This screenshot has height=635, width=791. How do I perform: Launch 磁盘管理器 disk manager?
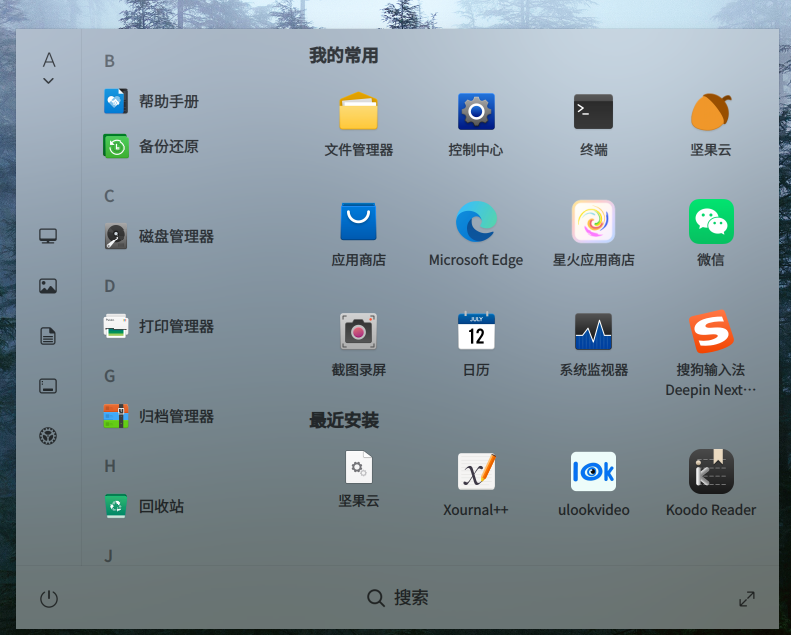click(159, 236)
